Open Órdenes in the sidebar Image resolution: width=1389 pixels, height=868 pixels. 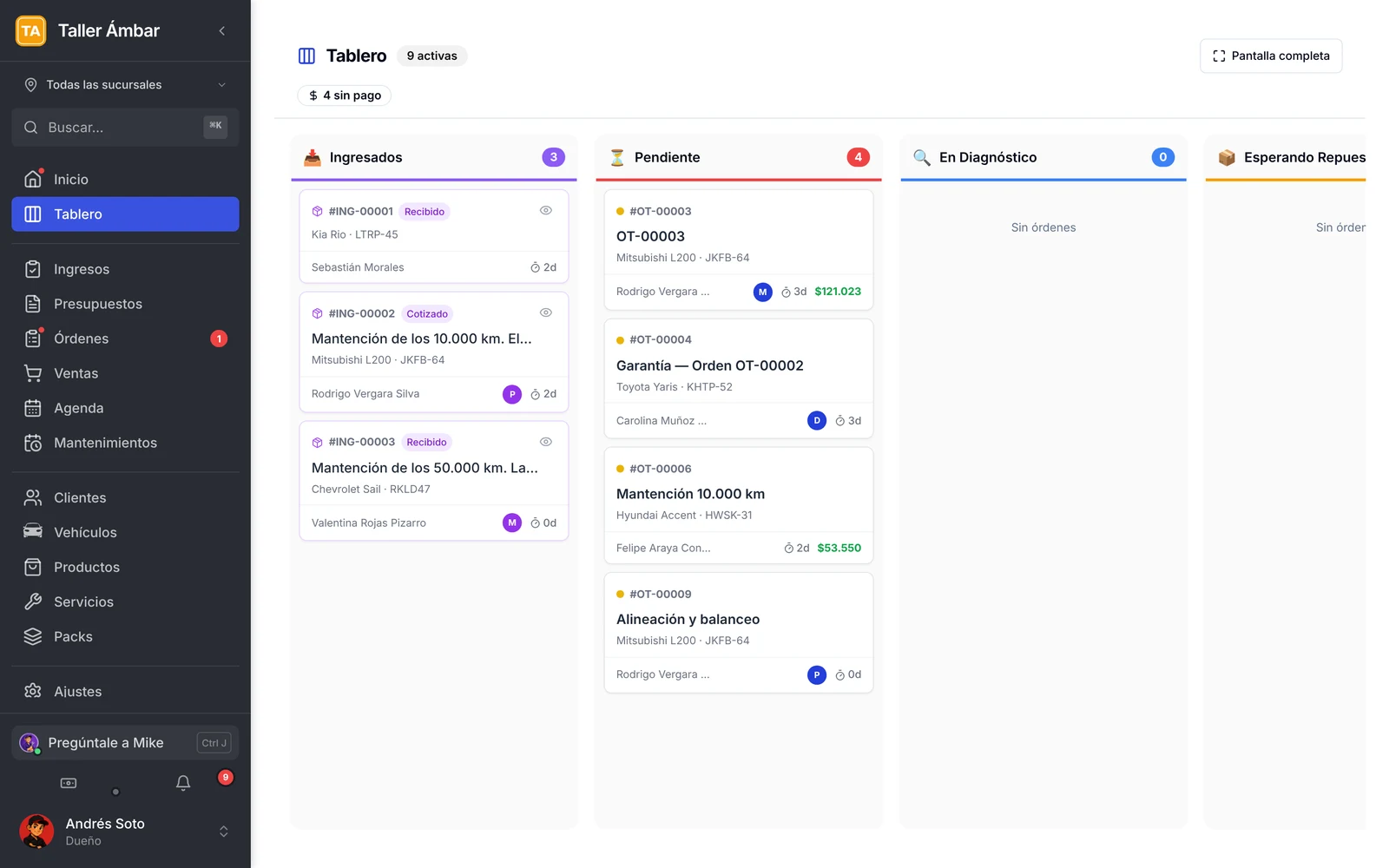(x=125, y=339)
